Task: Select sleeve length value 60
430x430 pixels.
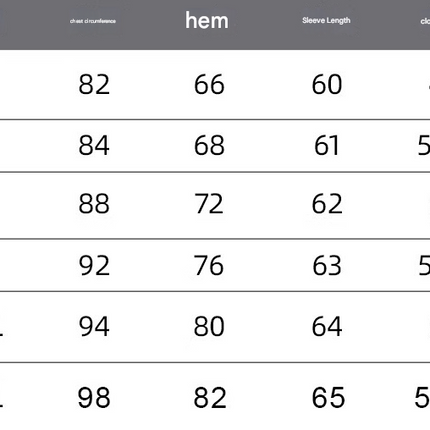Action: [x=327, y=84]
